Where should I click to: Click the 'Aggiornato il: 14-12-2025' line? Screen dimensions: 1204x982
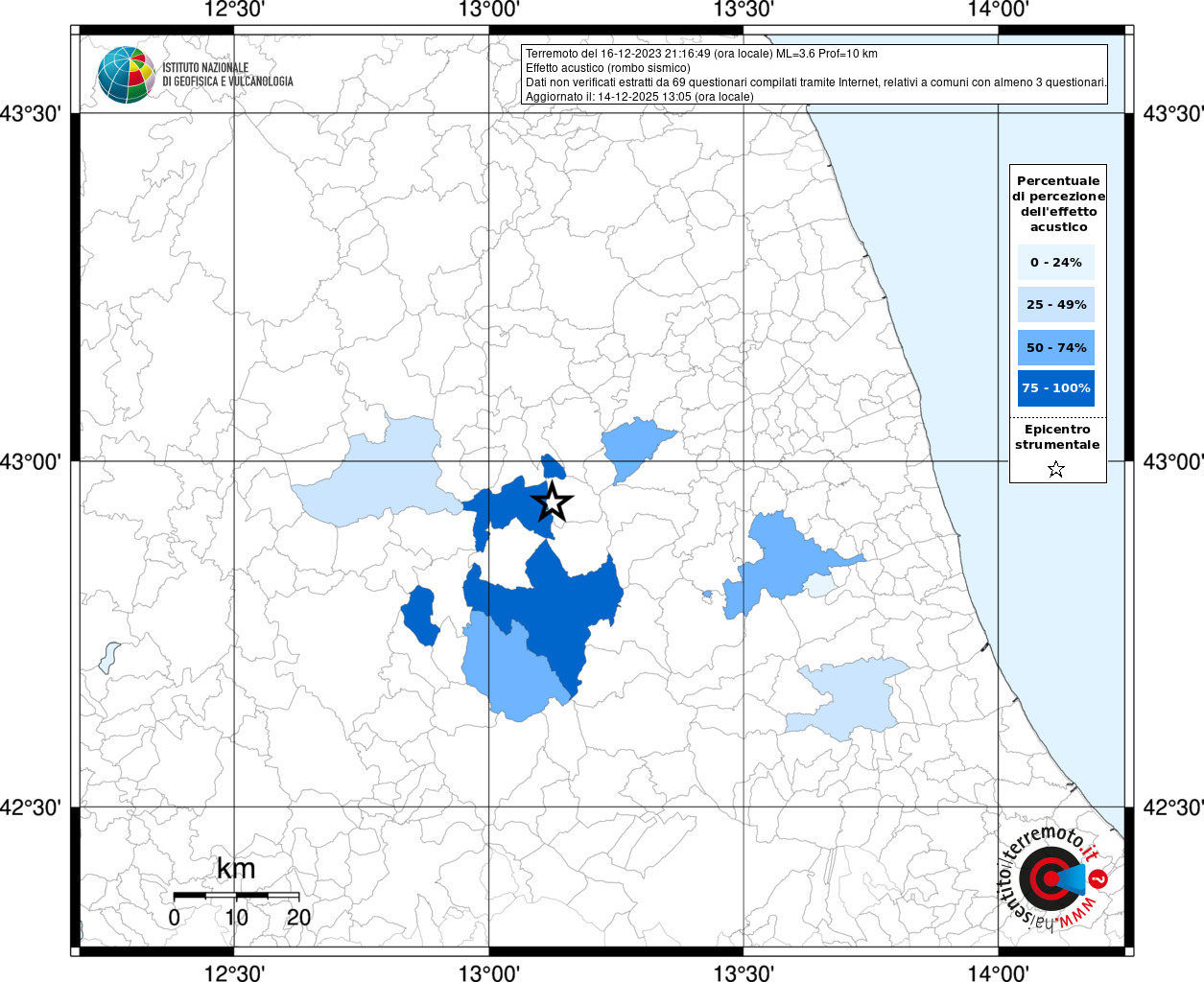pyautogui.click(x=639, y=97)
